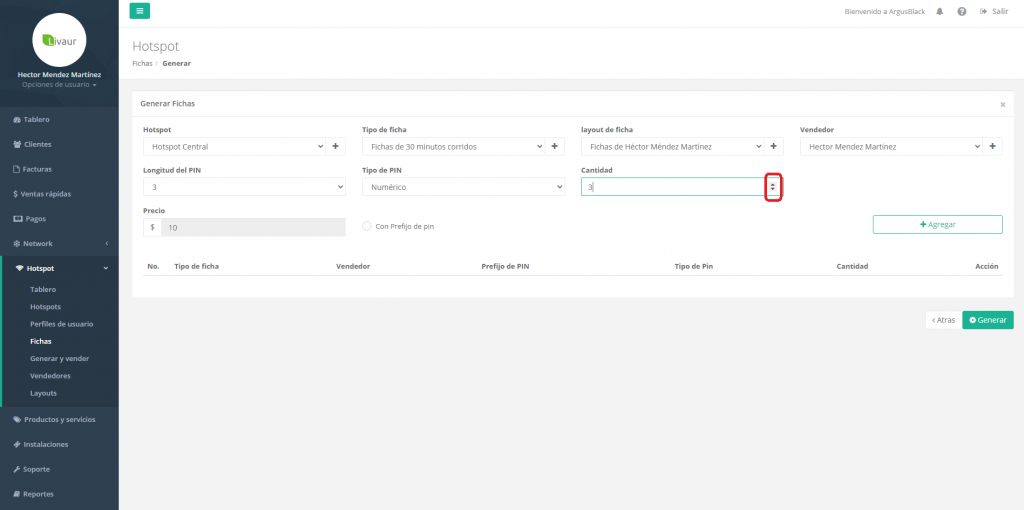
Task: Open the layout de ficha dropdown
Action: (673, 147)
